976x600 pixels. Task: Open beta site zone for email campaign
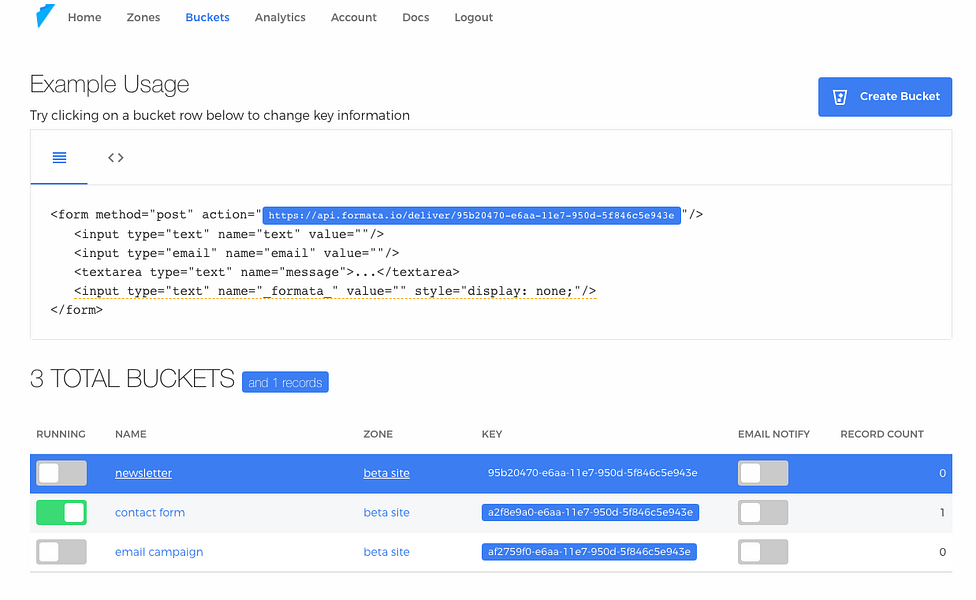[x=387, y=552]
